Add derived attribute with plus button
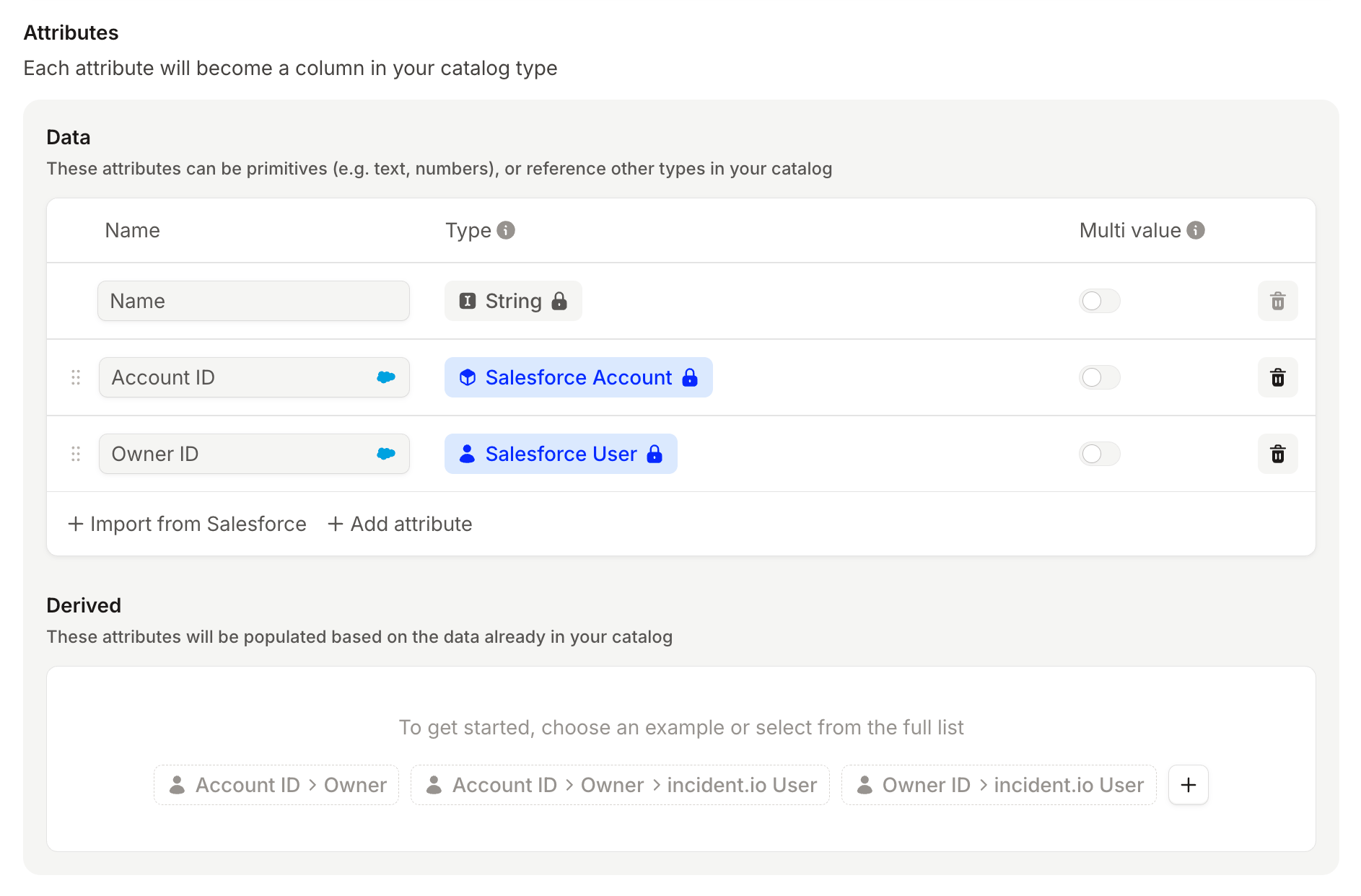The image size is (1361, 896). pyautogui.click(x=1188, y=785)
